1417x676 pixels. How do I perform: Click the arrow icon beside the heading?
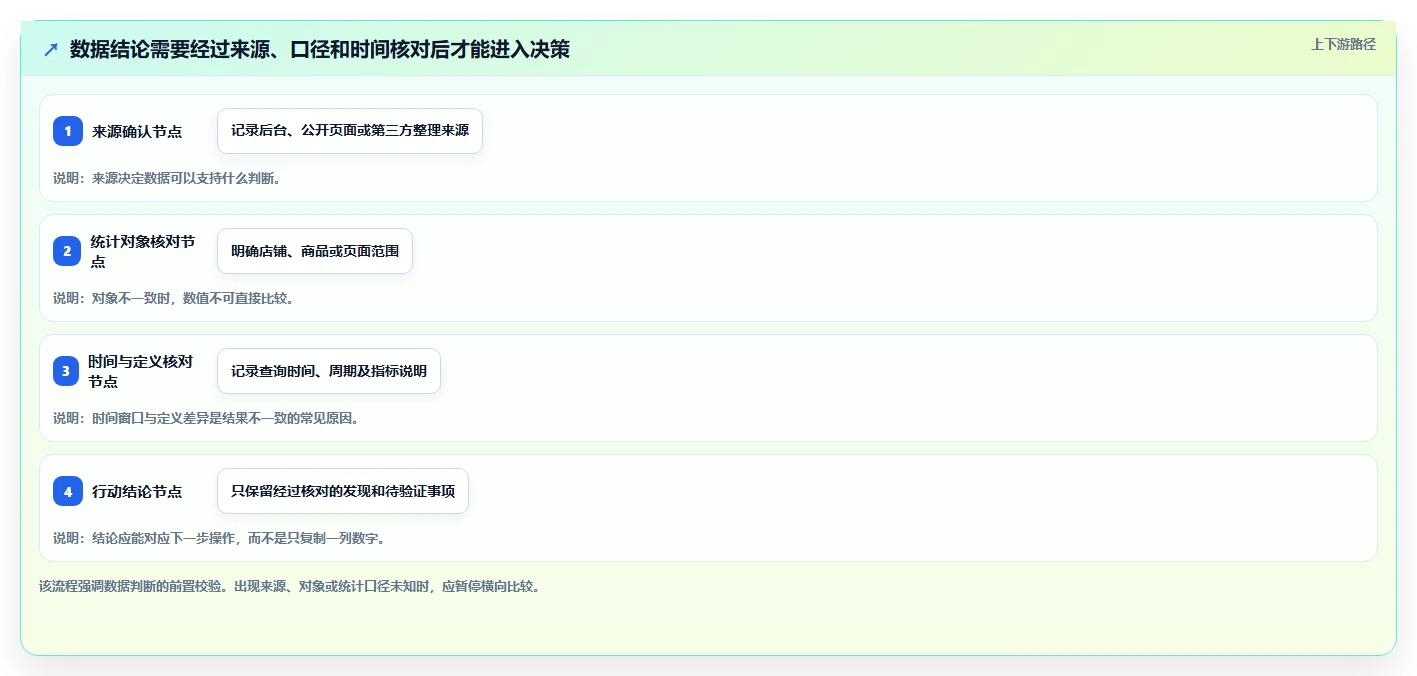pos(51,49)
